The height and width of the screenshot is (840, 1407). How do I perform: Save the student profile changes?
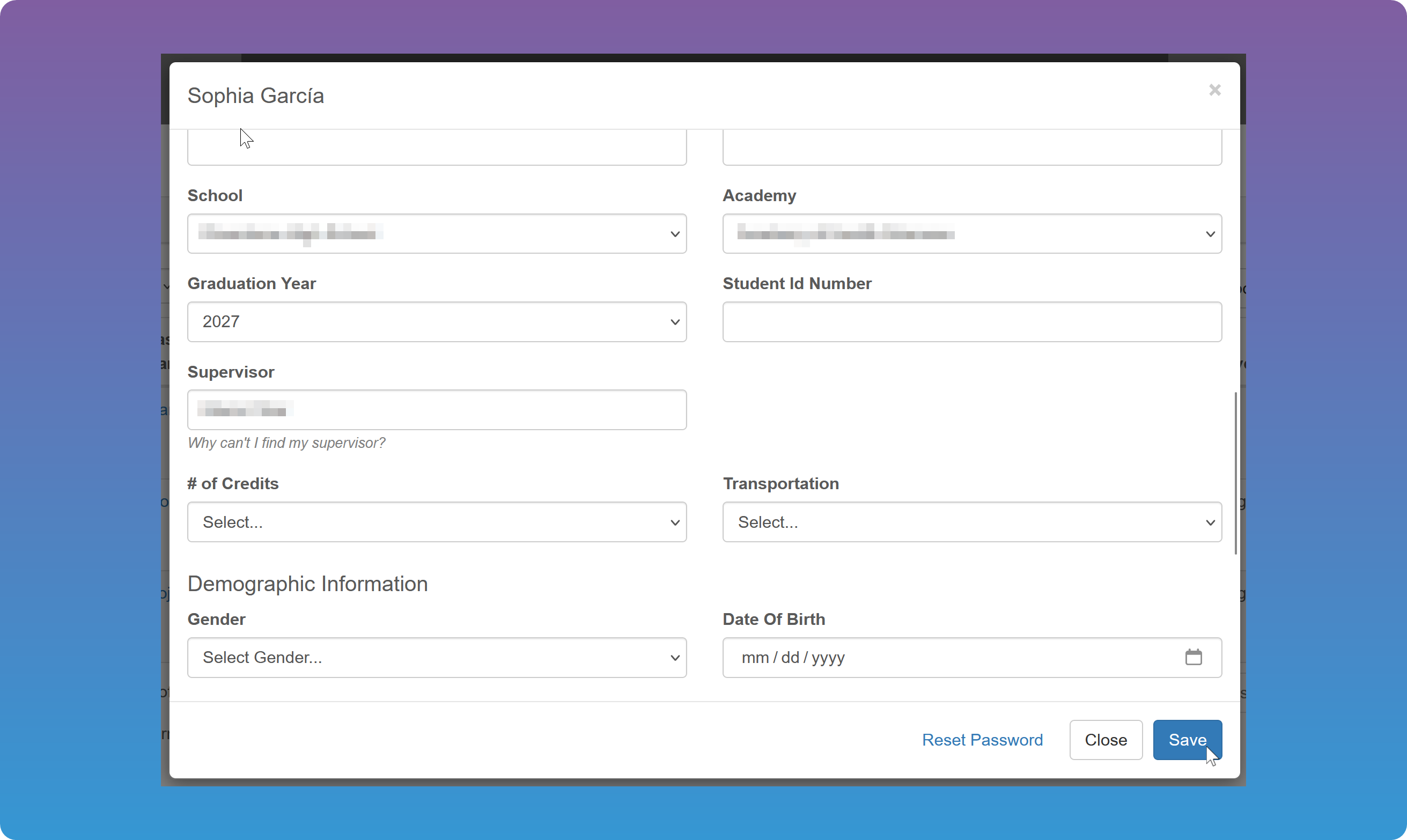coord(1187,740)
